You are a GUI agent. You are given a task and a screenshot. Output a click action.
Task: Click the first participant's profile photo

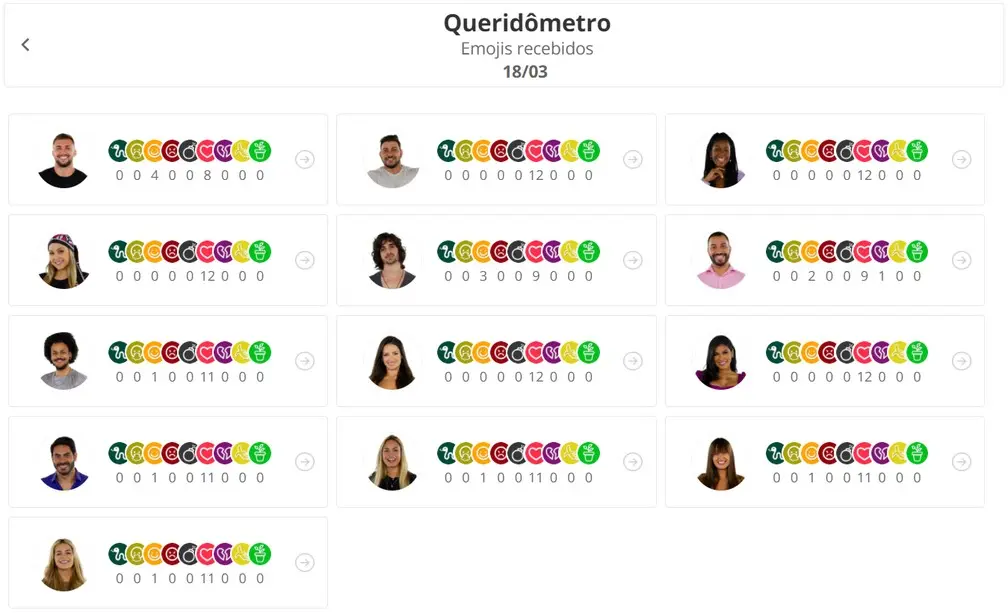coord(61,159)
